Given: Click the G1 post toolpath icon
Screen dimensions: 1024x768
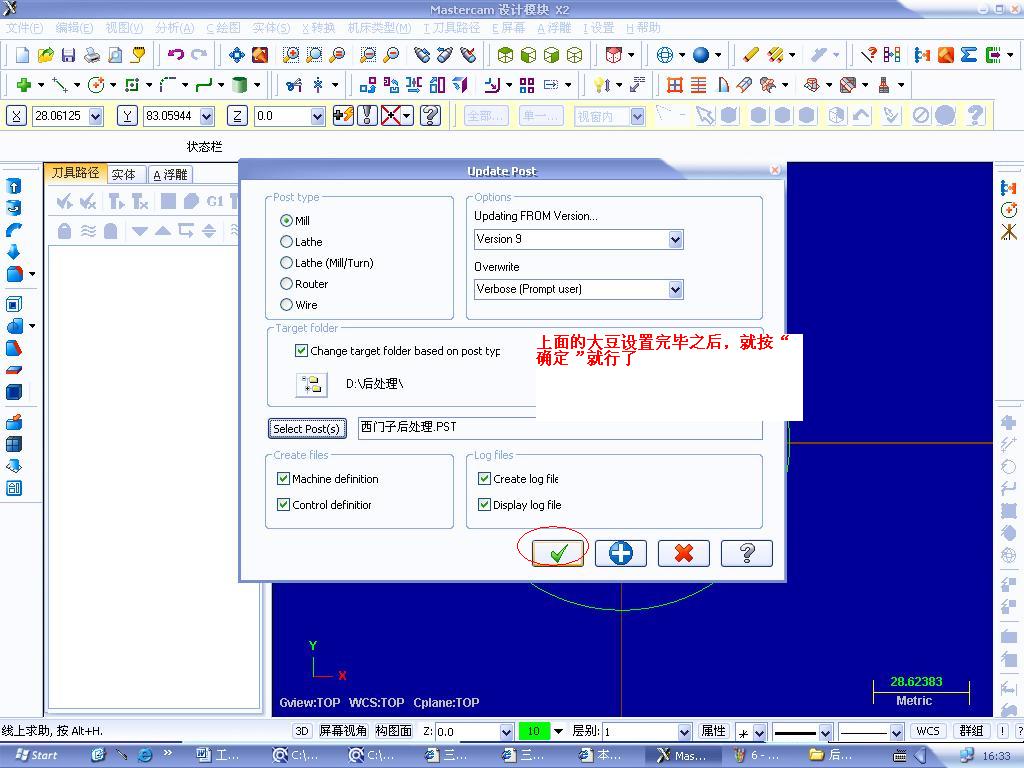Looking at the screenshot, I should (x=215, y=201).
